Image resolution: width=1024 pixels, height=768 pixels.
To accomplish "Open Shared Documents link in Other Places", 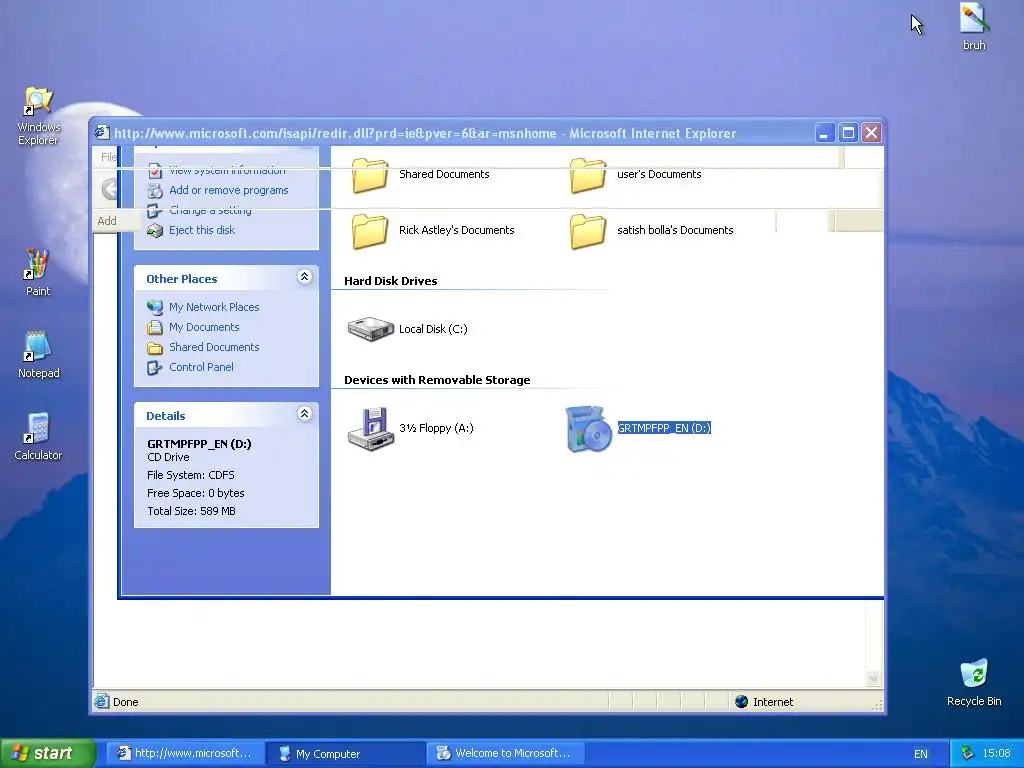I will tap(214, 347).
